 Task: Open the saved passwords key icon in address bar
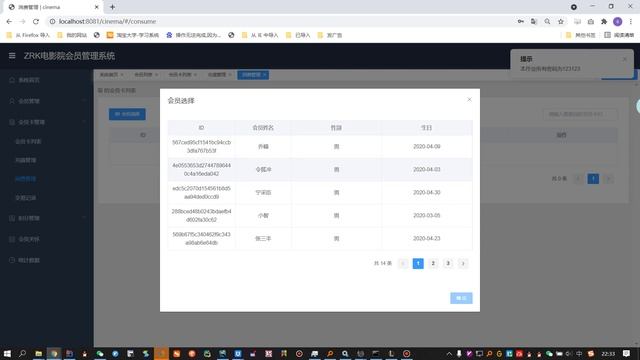tap(520, 22)
